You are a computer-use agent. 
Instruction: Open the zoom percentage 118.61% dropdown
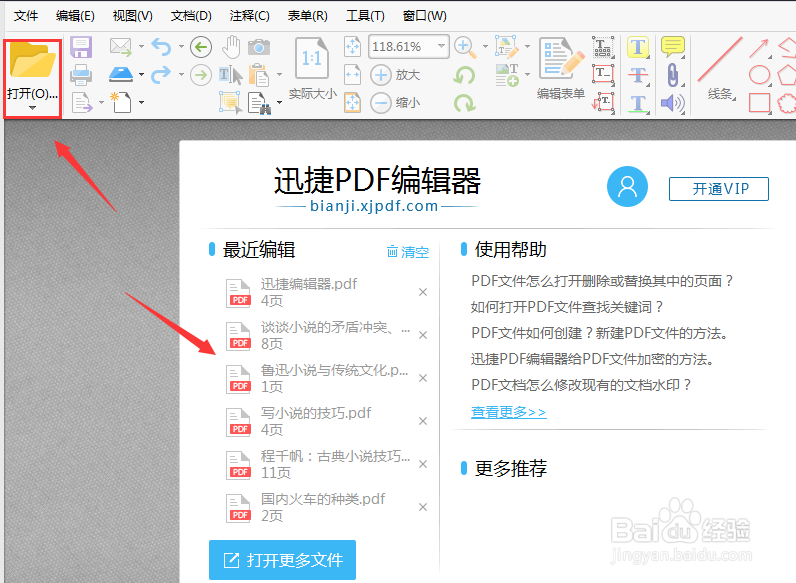[x=442, y=46]
